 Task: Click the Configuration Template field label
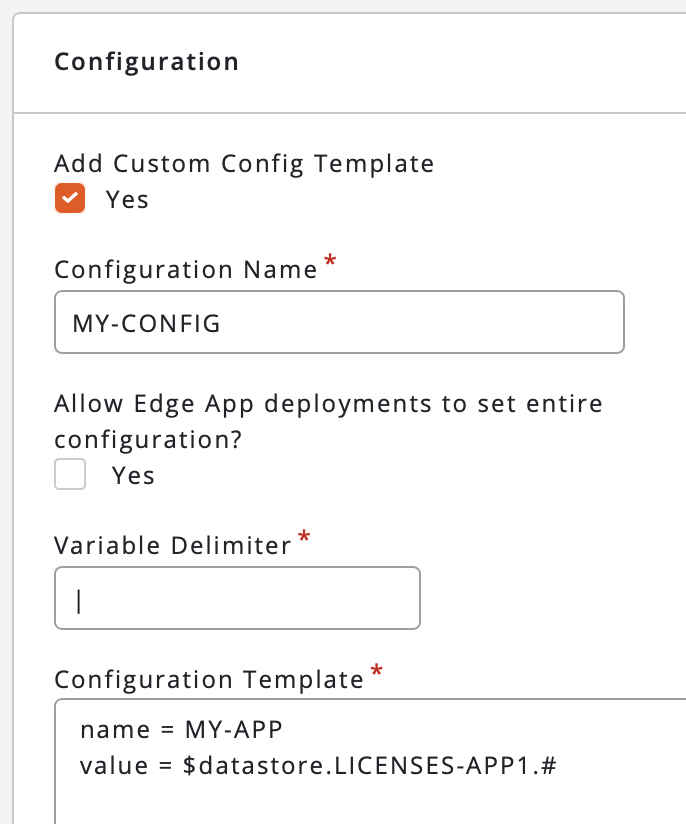(x=209, y=680)
